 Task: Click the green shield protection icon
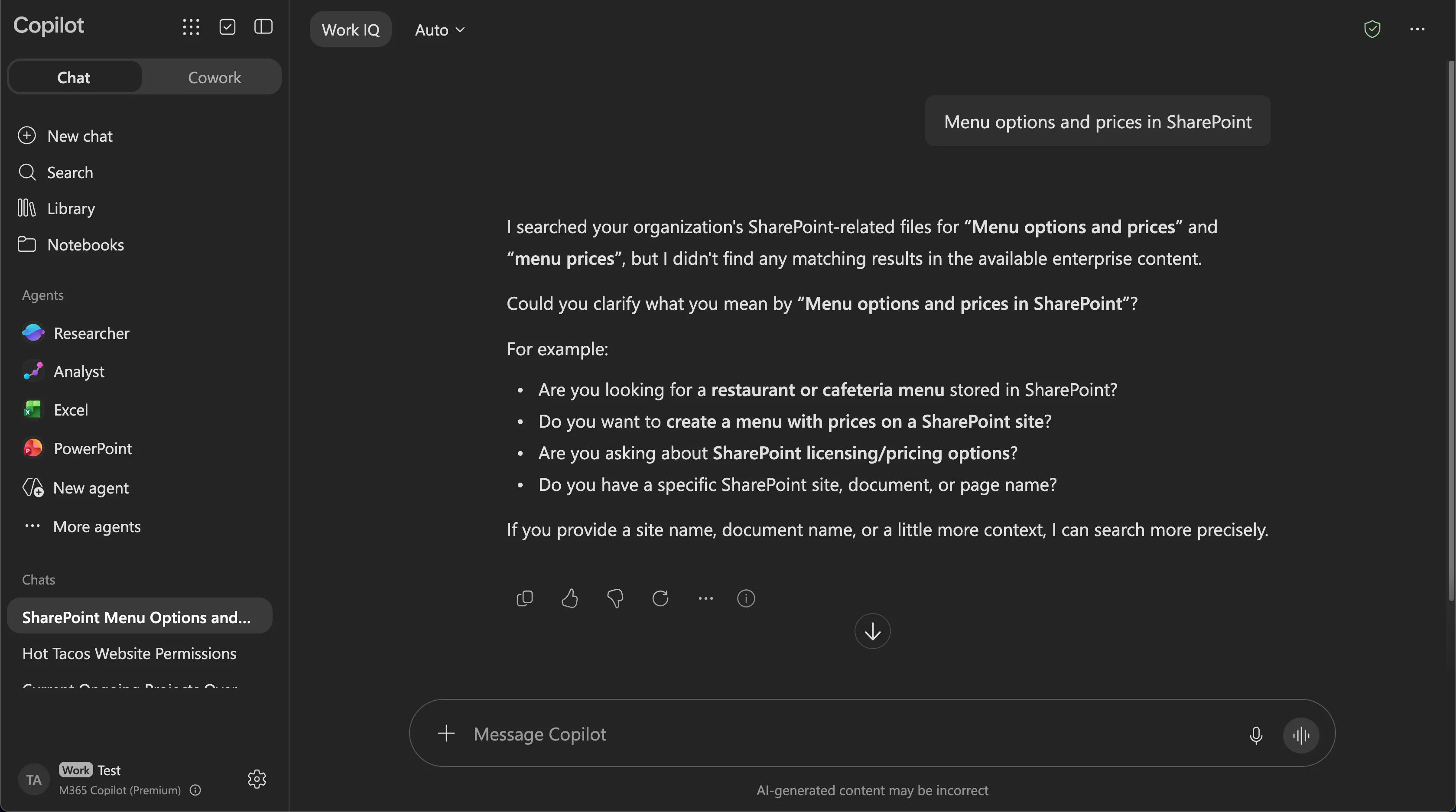point(1372,29)
